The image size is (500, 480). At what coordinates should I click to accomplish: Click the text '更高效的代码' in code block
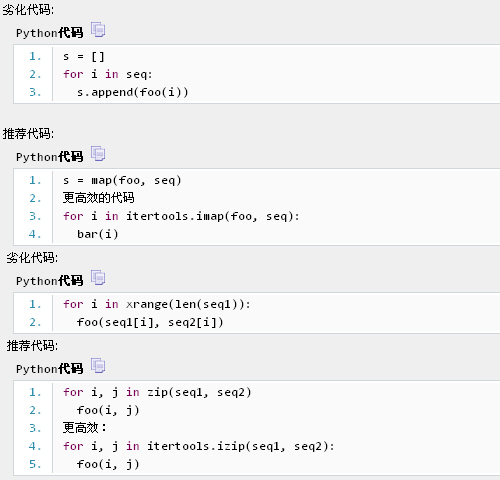click(98, 198)
